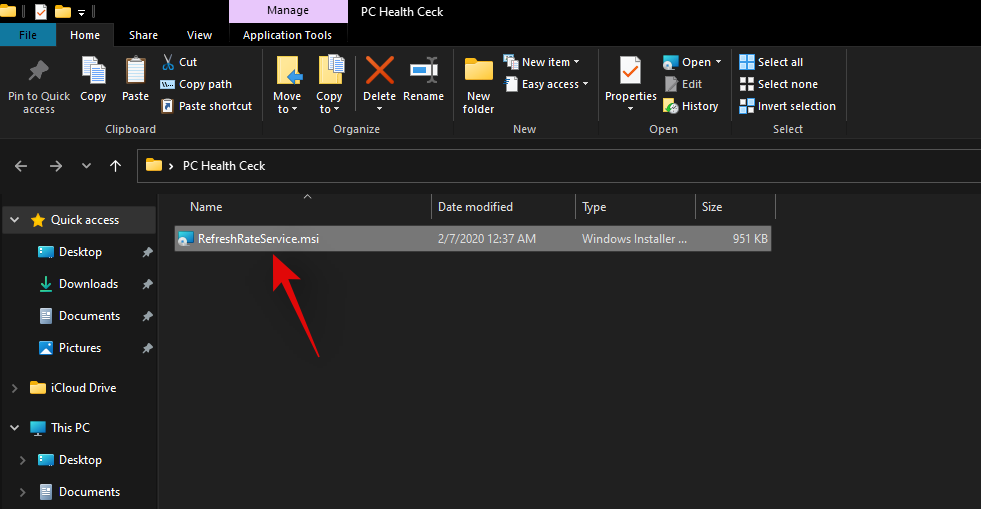Switch to the View ribbon tab
This screenshot has width=981, height=509.
pos(199,35)
